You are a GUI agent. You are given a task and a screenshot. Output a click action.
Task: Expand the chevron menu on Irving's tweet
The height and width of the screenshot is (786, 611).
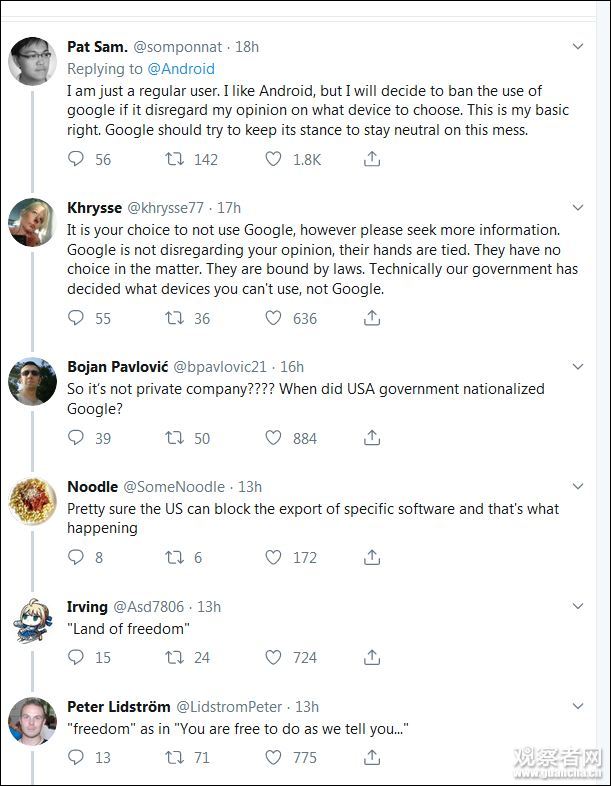click(578, 606)
